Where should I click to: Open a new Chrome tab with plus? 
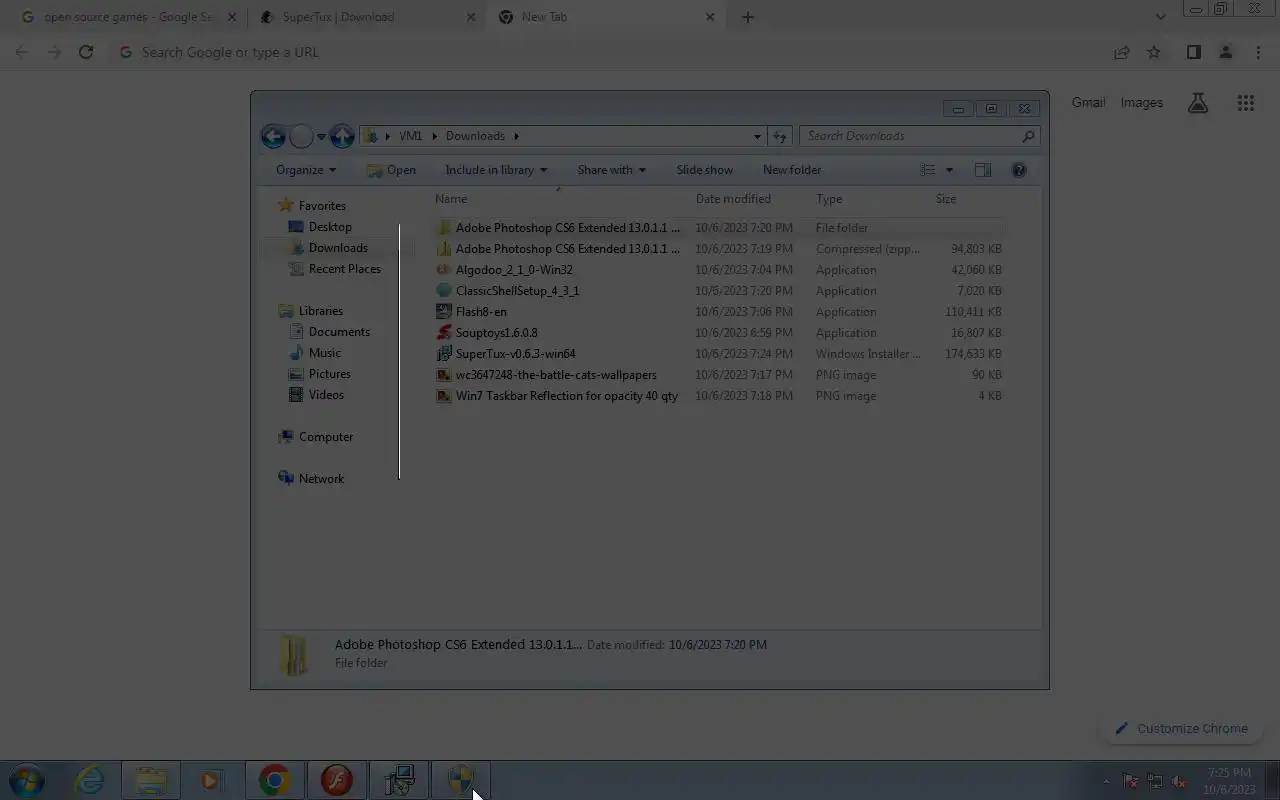click(747, 17)
